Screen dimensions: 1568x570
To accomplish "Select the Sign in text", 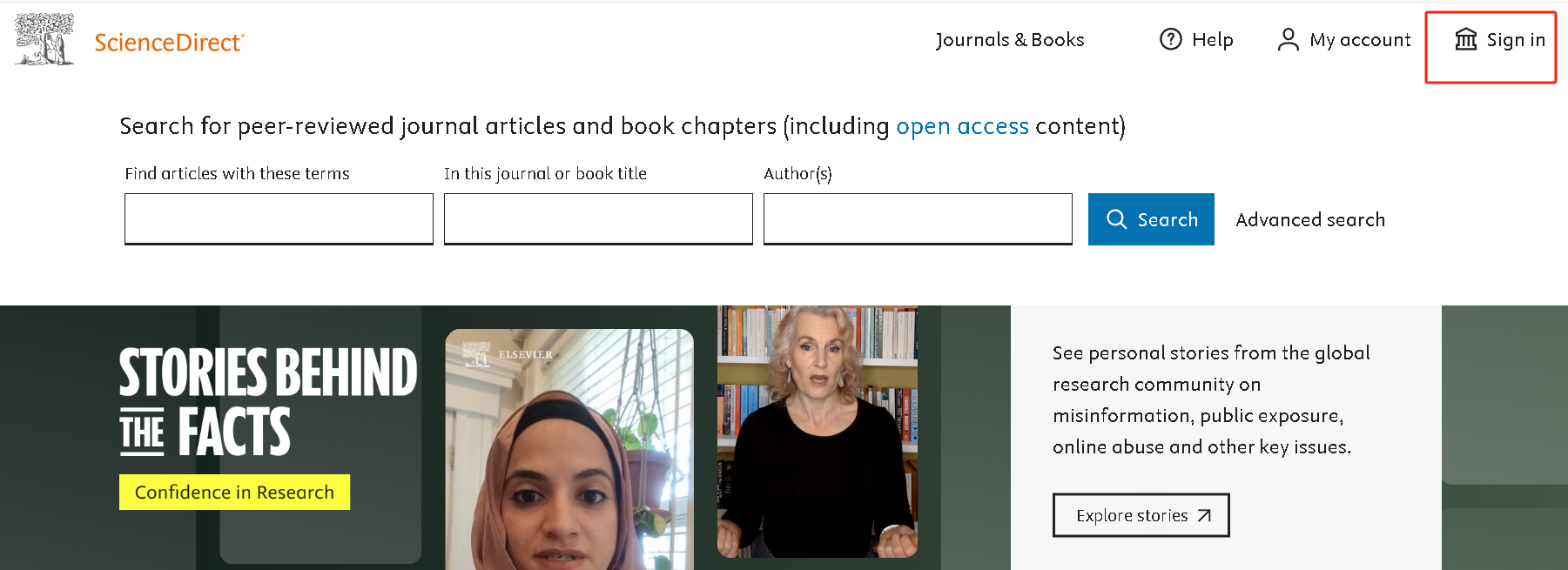I will click(1516, 40).
